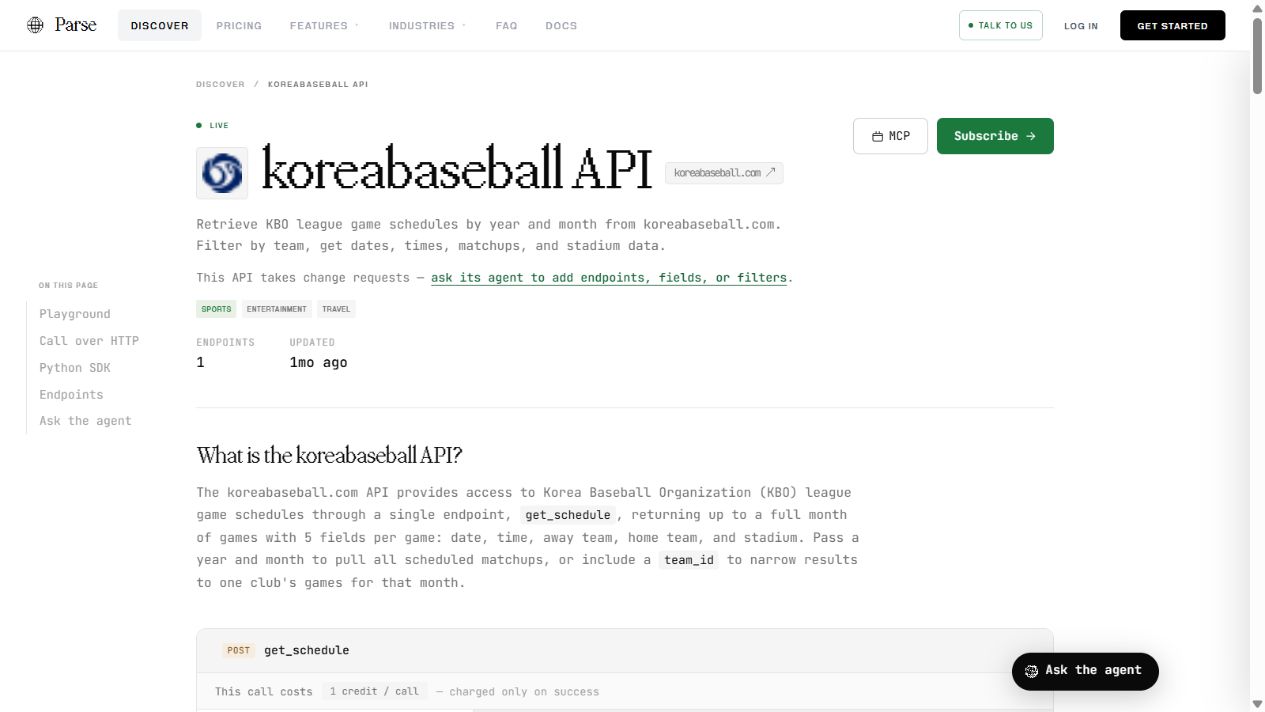
Task: Open the Discover nav item
Action: pos(160,26)
